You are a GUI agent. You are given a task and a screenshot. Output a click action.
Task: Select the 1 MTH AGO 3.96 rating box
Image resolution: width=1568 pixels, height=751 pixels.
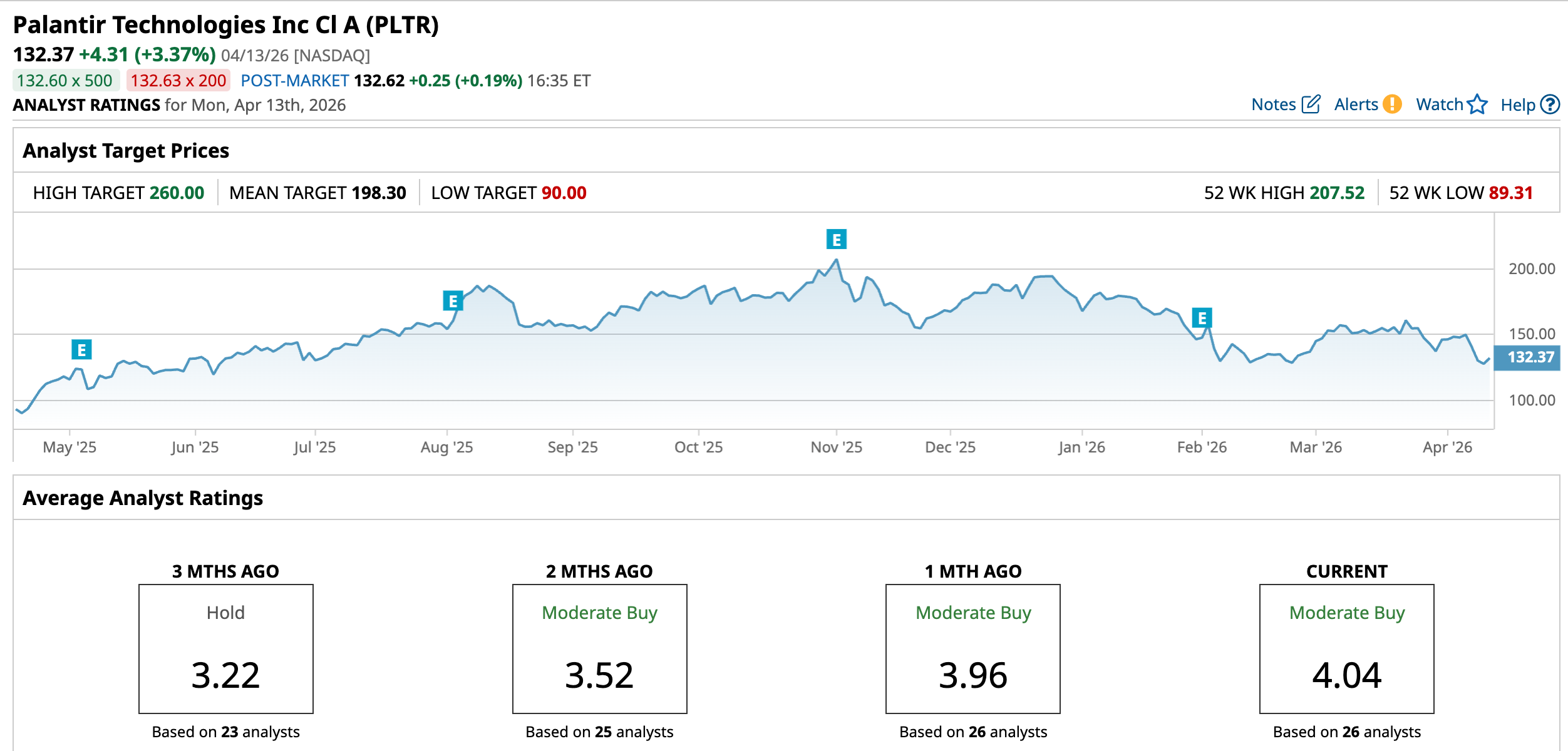[972, 648]
